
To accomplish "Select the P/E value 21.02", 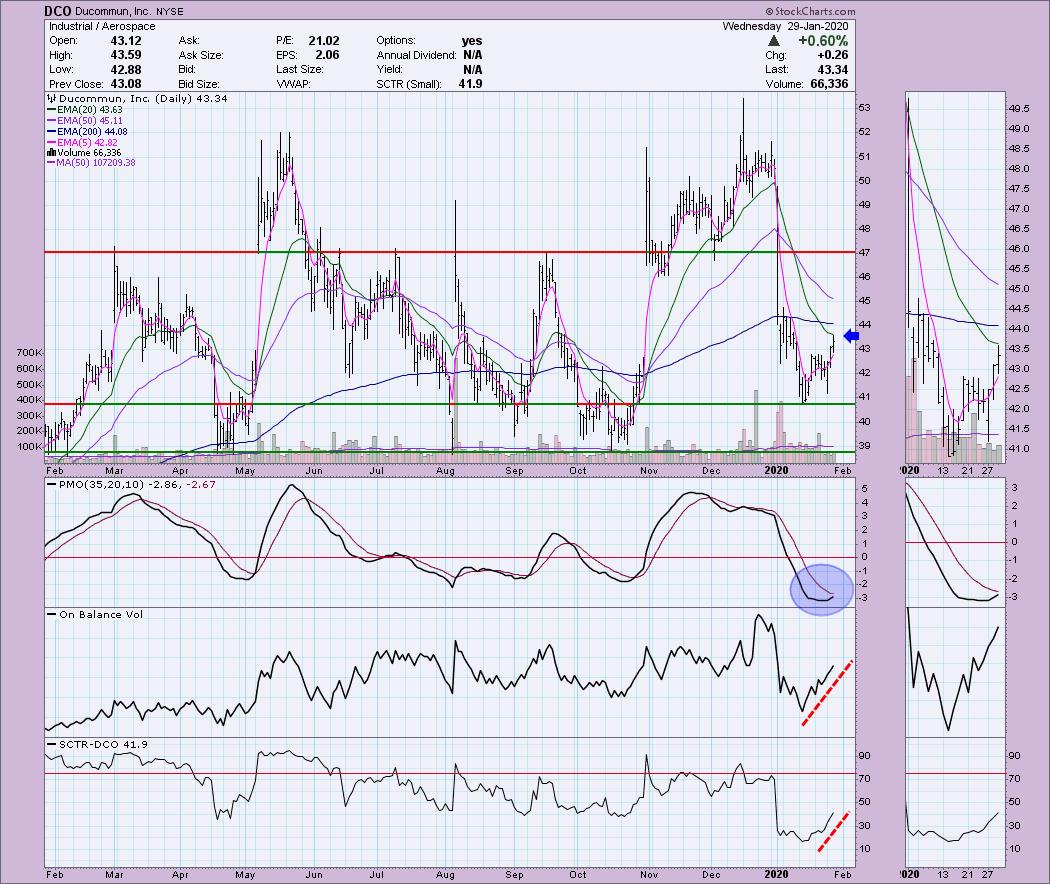I will pyautogui.click(x=323, y=41).
